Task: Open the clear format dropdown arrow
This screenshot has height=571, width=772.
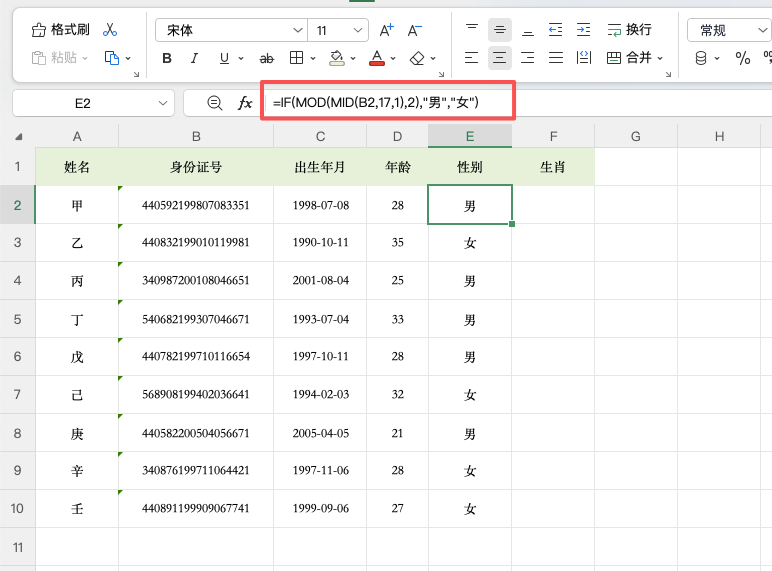Action: pos(433,59)
